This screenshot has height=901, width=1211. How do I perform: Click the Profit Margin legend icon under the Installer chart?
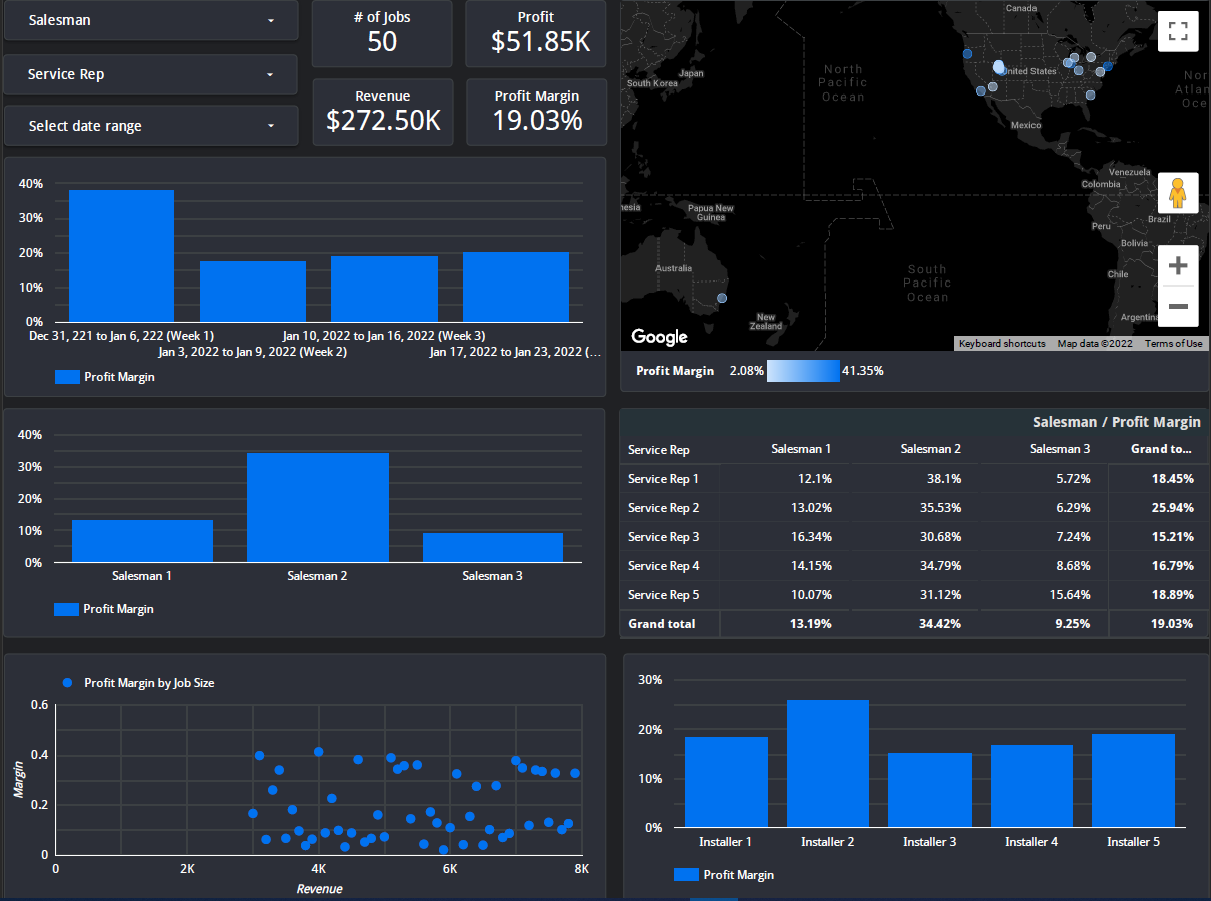[685, 874]
